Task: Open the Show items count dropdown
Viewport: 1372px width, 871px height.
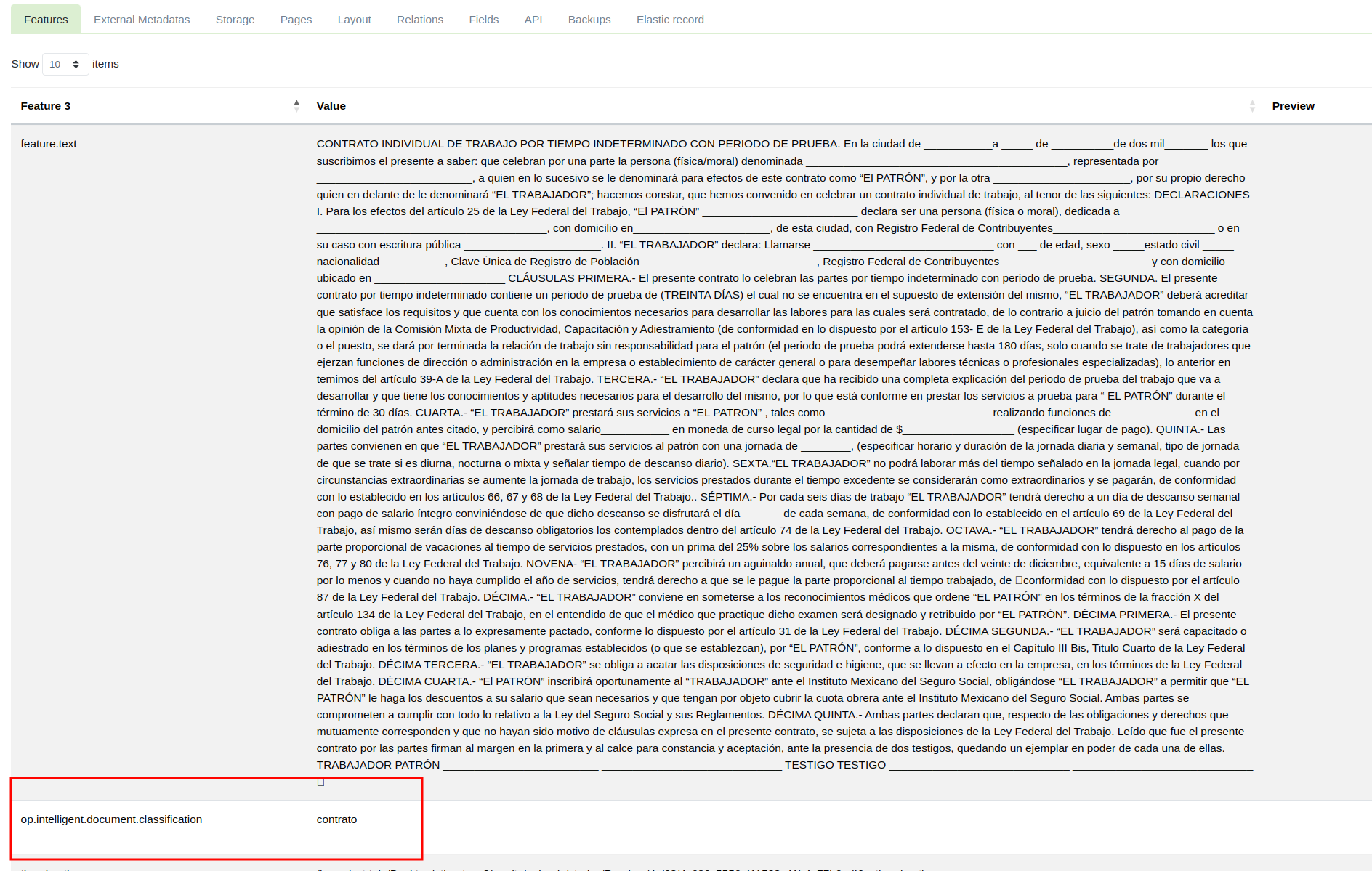Action: pos(65,64)
